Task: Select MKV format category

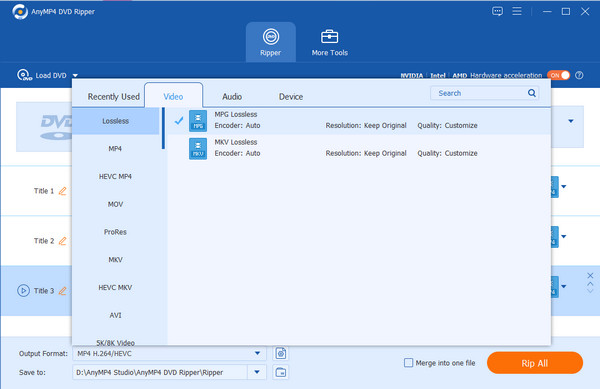Action: tap(116, 260)
